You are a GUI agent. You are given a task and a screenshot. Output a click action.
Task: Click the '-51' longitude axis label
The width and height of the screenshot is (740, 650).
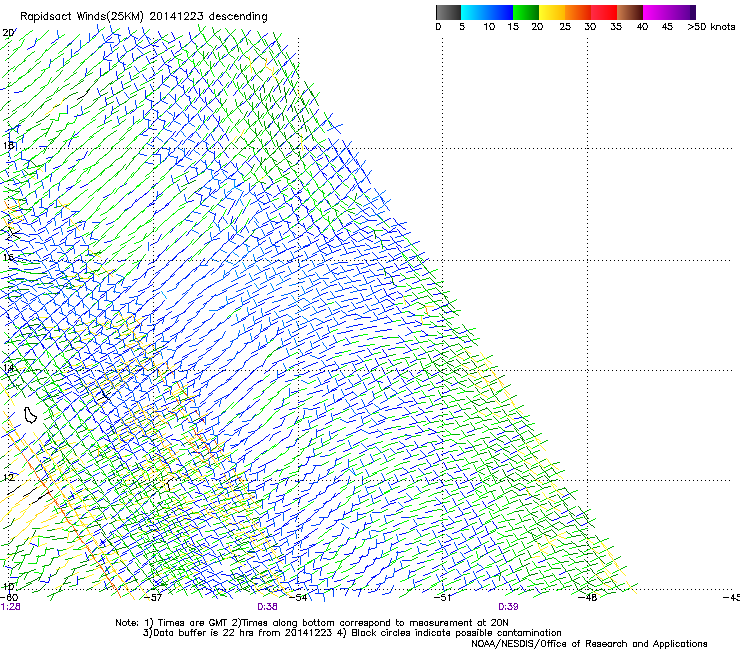click(x=442, y=598)
